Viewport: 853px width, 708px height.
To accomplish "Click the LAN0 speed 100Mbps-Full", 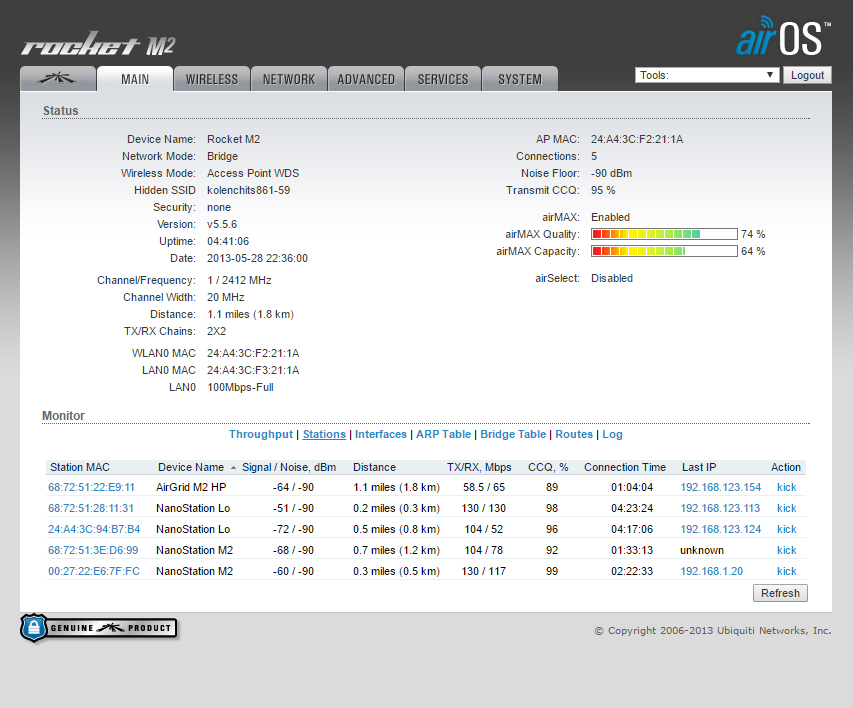I will pyautogui.click(x=240, y=387).
